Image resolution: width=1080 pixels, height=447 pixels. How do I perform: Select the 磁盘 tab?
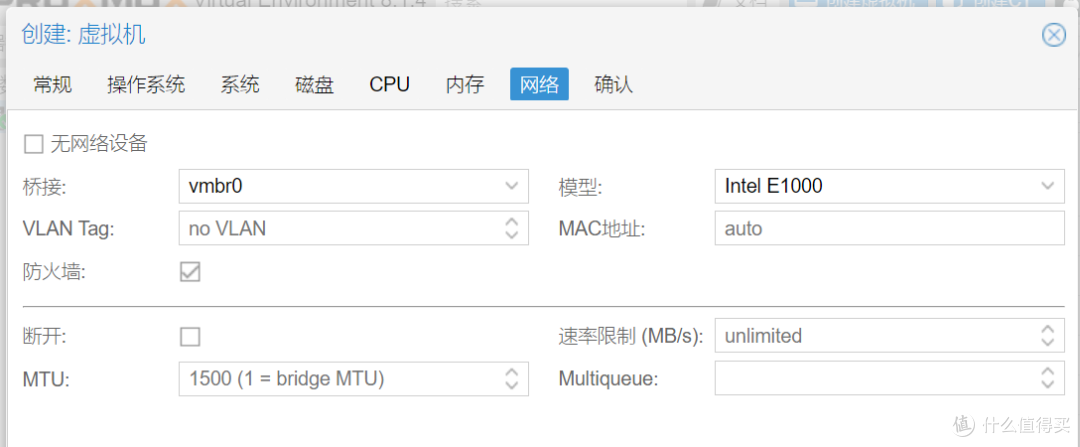click(314, 85)
